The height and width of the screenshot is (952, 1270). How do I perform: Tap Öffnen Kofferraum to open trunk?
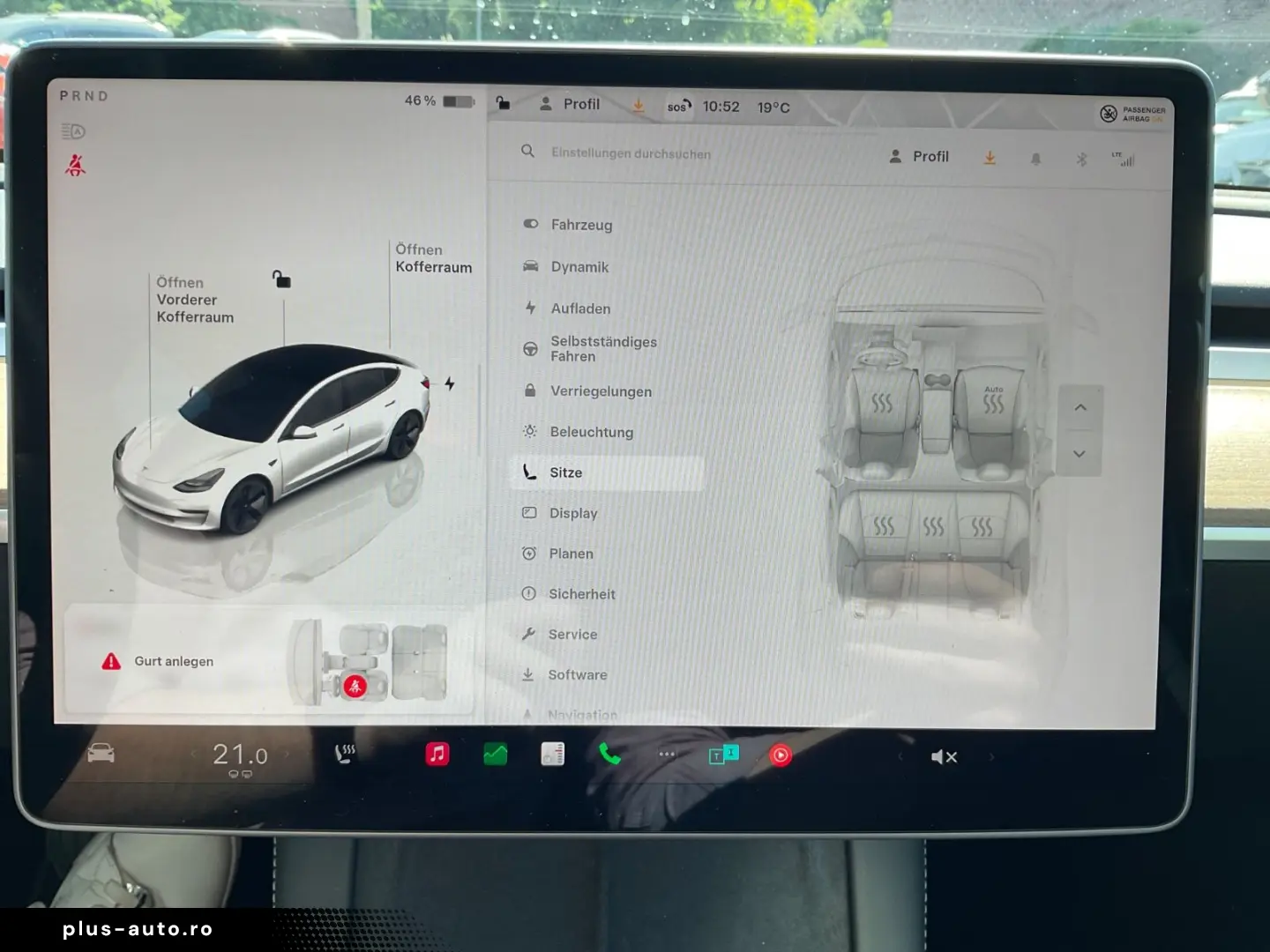pyautogui.click(x=433, y=258)
